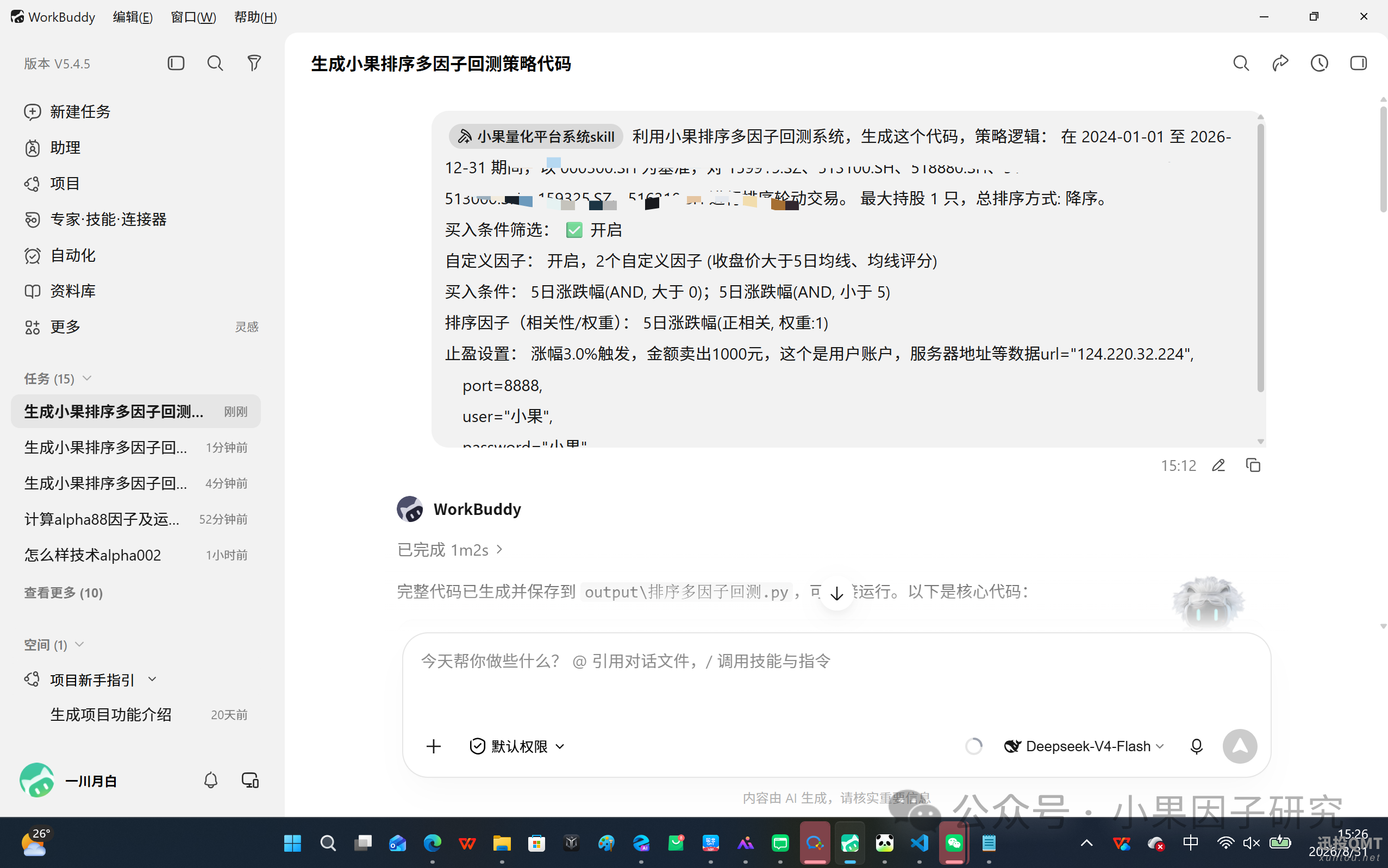Image resolution: width=1388 pixels, height=868 pixels.
Task: Click the device screen icon beside bell
Action: tap(251, 780)
